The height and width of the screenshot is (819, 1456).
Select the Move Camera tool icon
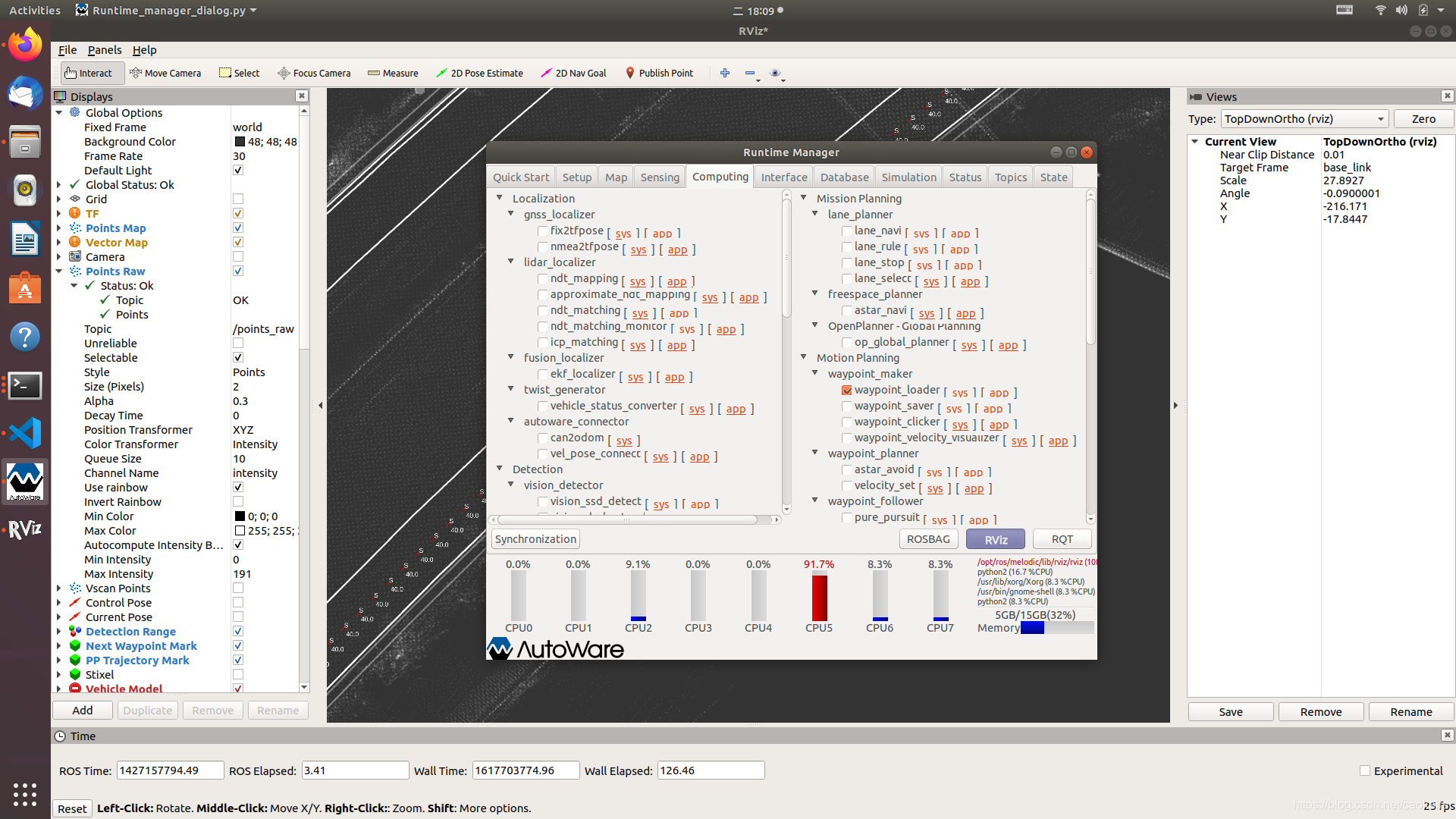point(136,74)
